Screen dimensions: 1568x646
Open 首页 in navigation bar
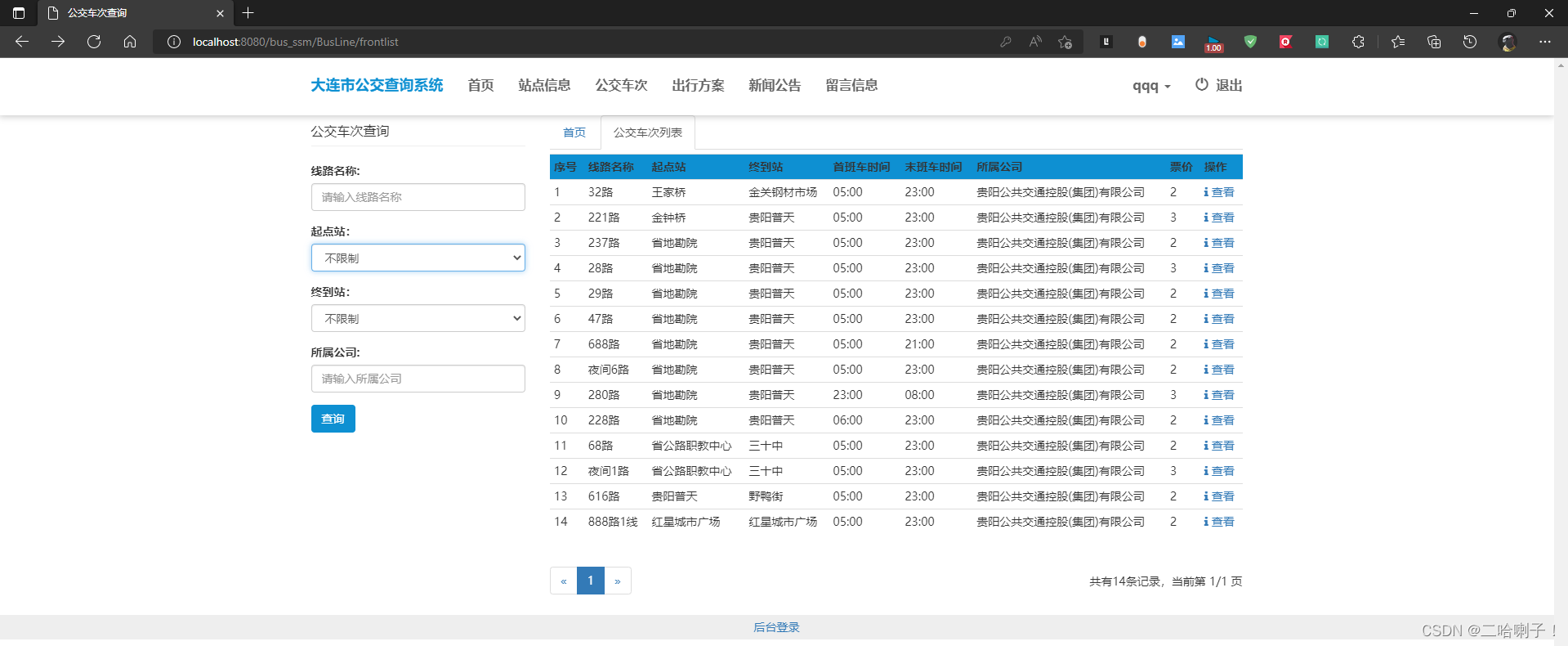[480, 85]
